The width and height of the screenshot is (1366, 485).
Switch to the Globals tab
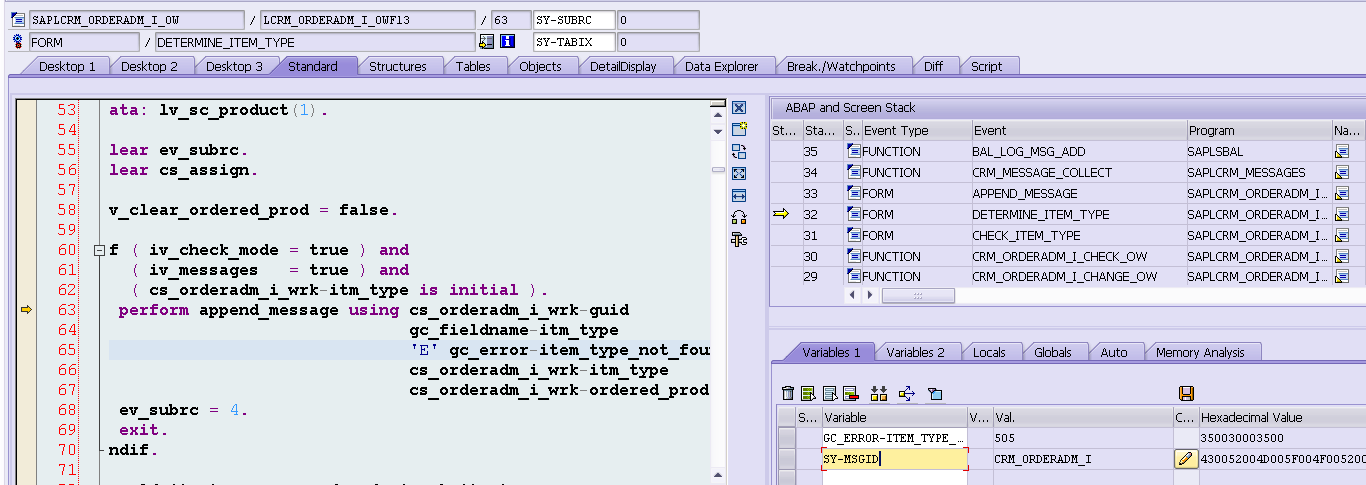(1052, 352)
